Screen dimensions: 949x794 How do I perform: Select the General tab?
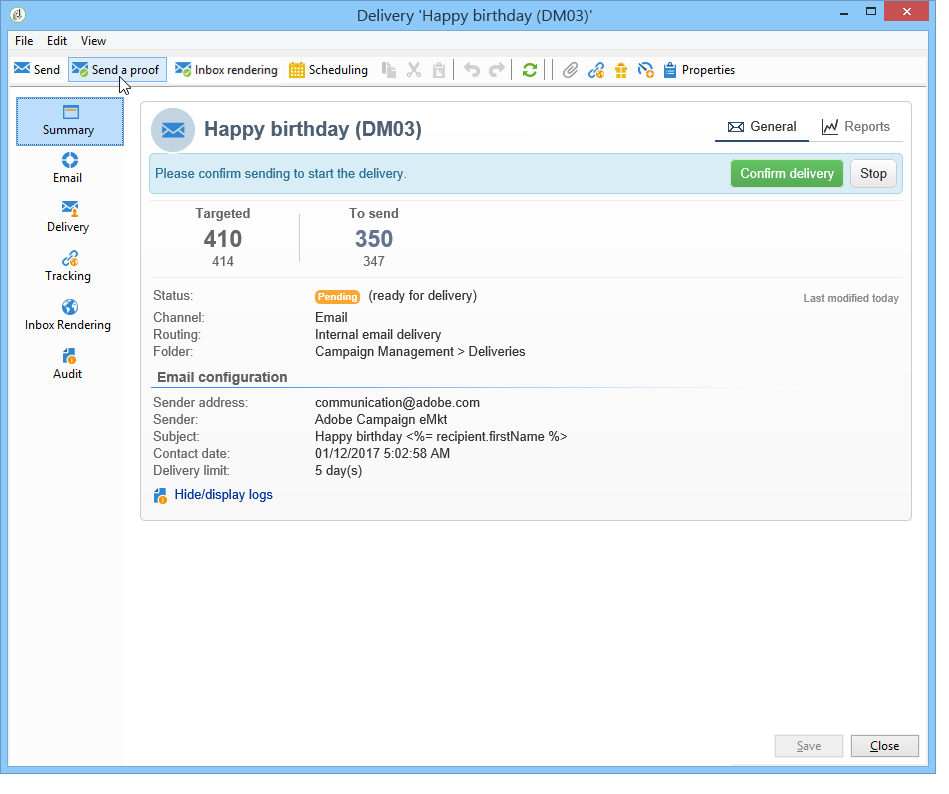(x=762, y=126)
